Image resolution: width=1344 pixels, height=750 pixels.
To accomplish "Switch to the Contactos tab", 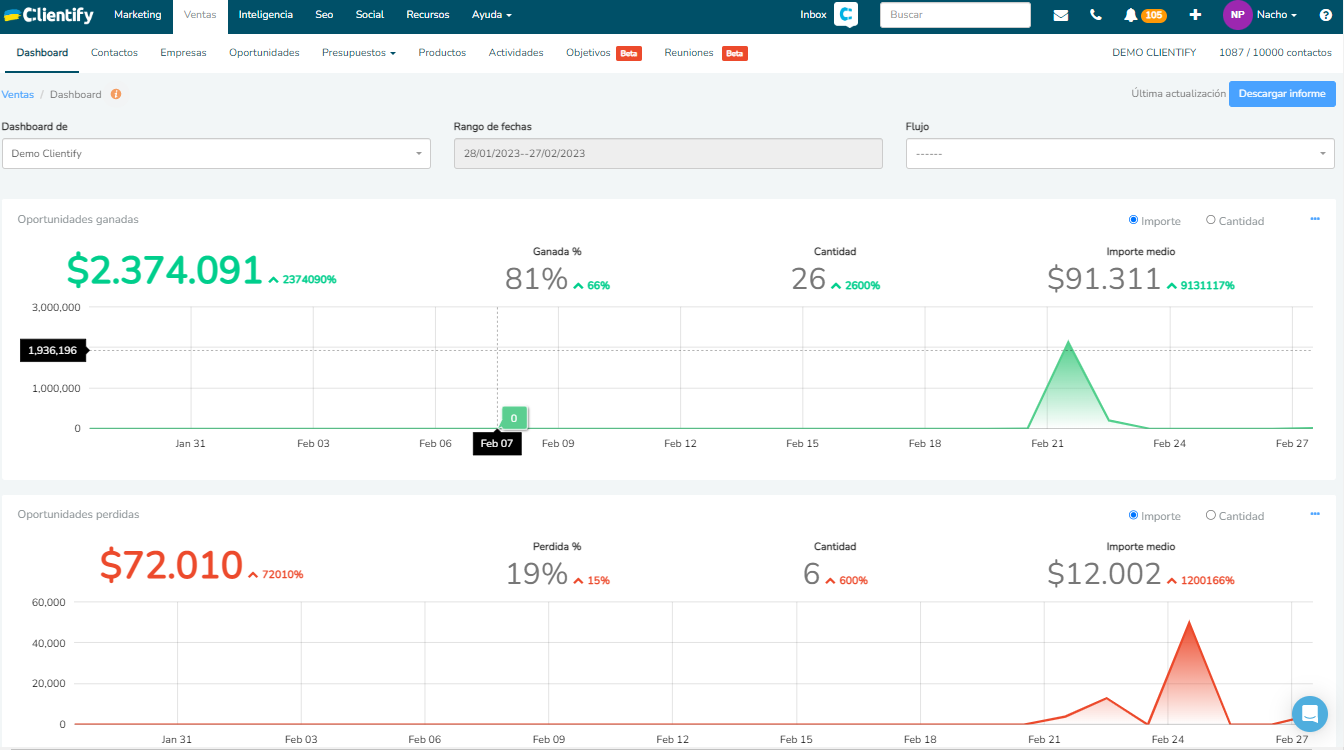I will (114, 53).
